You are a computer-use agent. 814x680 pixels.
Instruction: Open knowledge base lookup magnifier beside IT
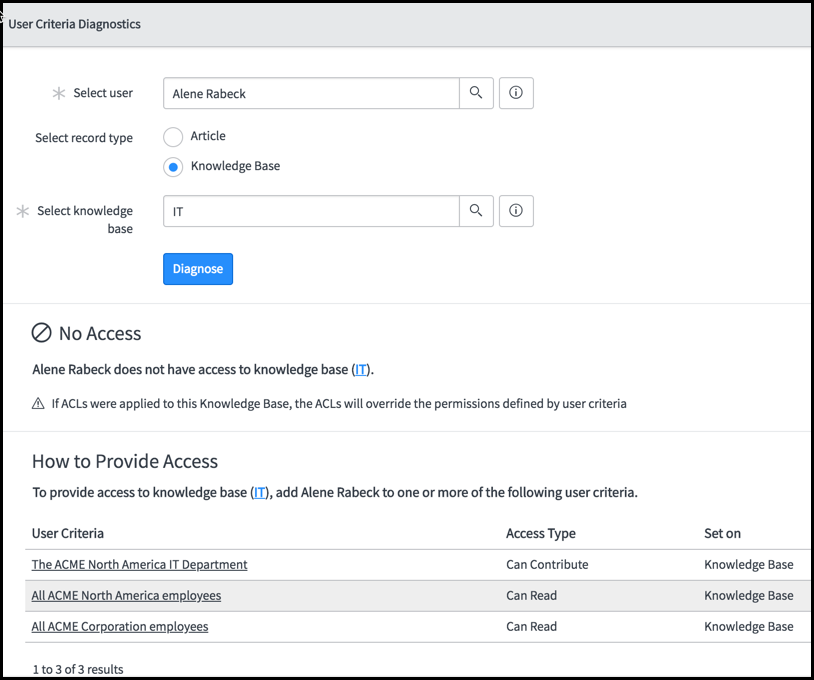[476, 211]
